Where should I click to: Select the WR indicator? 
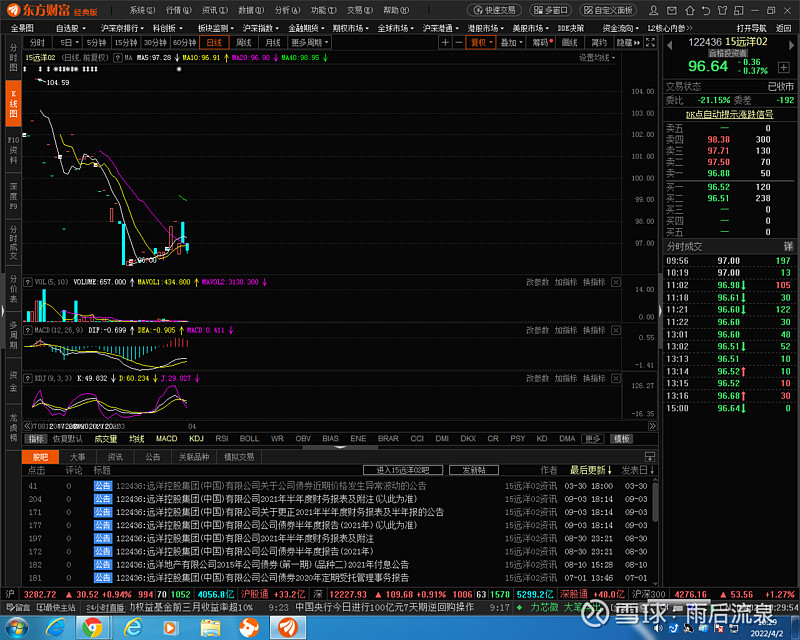(277, 438)
